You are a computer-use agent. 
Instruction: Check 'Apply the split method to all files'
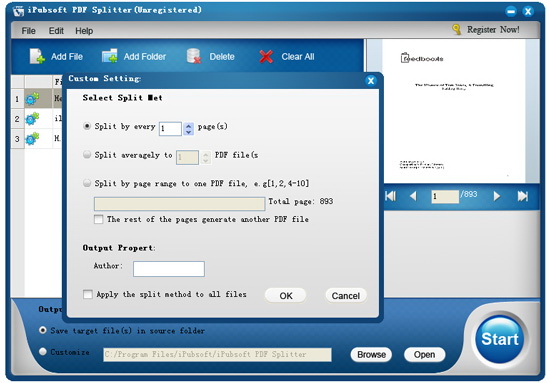[88, 294]
